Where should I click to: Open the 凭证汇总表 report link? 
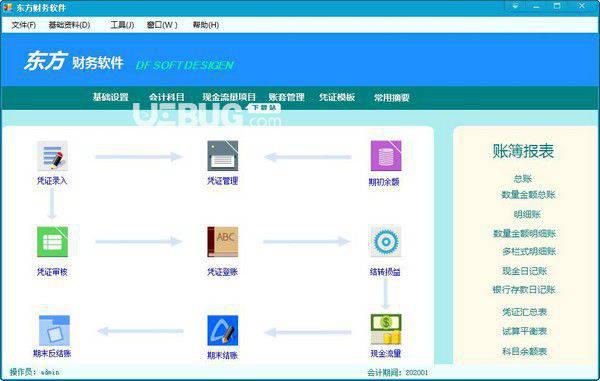(x=525, y=312)
